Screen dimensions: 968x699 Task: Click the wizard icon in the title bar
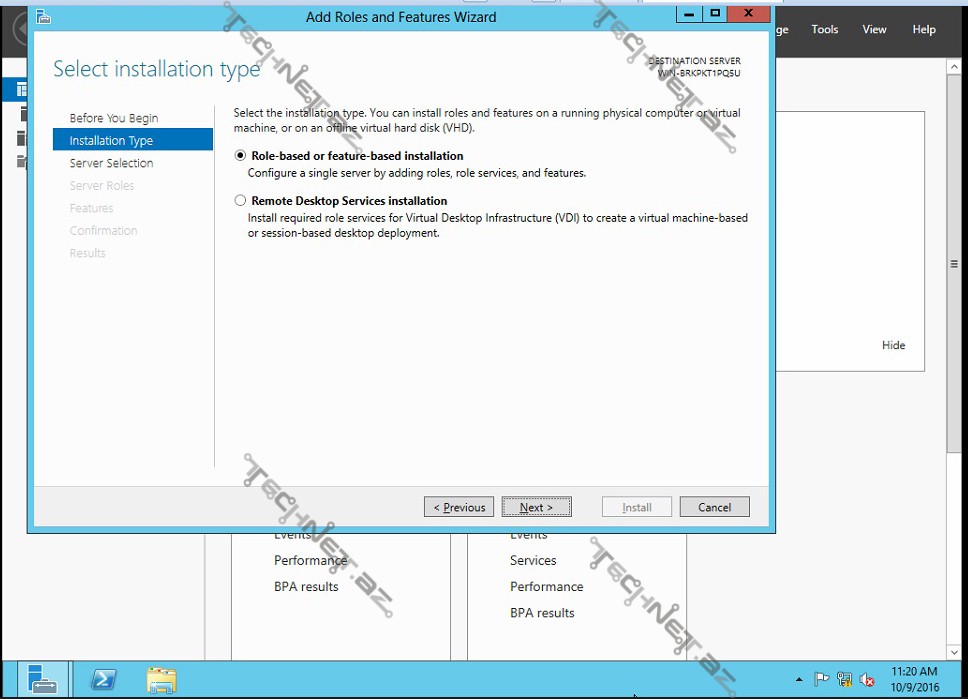(43, 17)
